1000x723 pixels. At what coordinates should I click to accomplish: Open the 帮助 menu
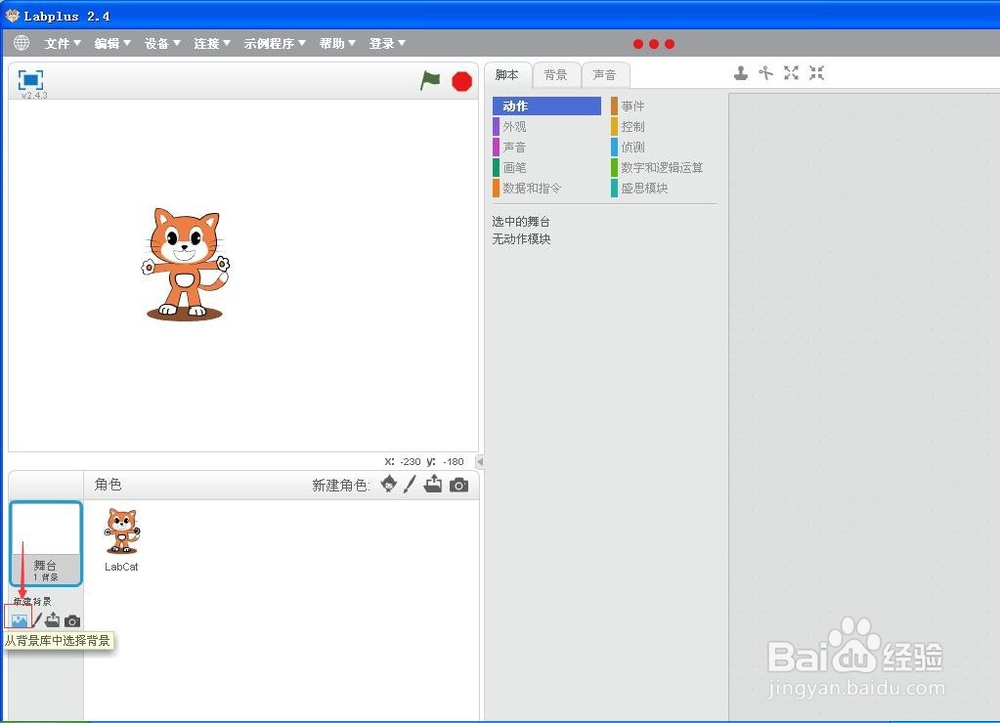click(337, 43)
